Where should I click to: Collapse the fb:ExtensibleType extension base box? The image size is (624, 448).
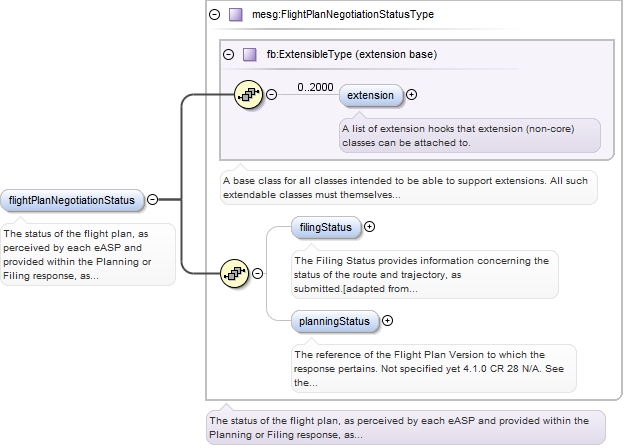[x=228, y=55]
